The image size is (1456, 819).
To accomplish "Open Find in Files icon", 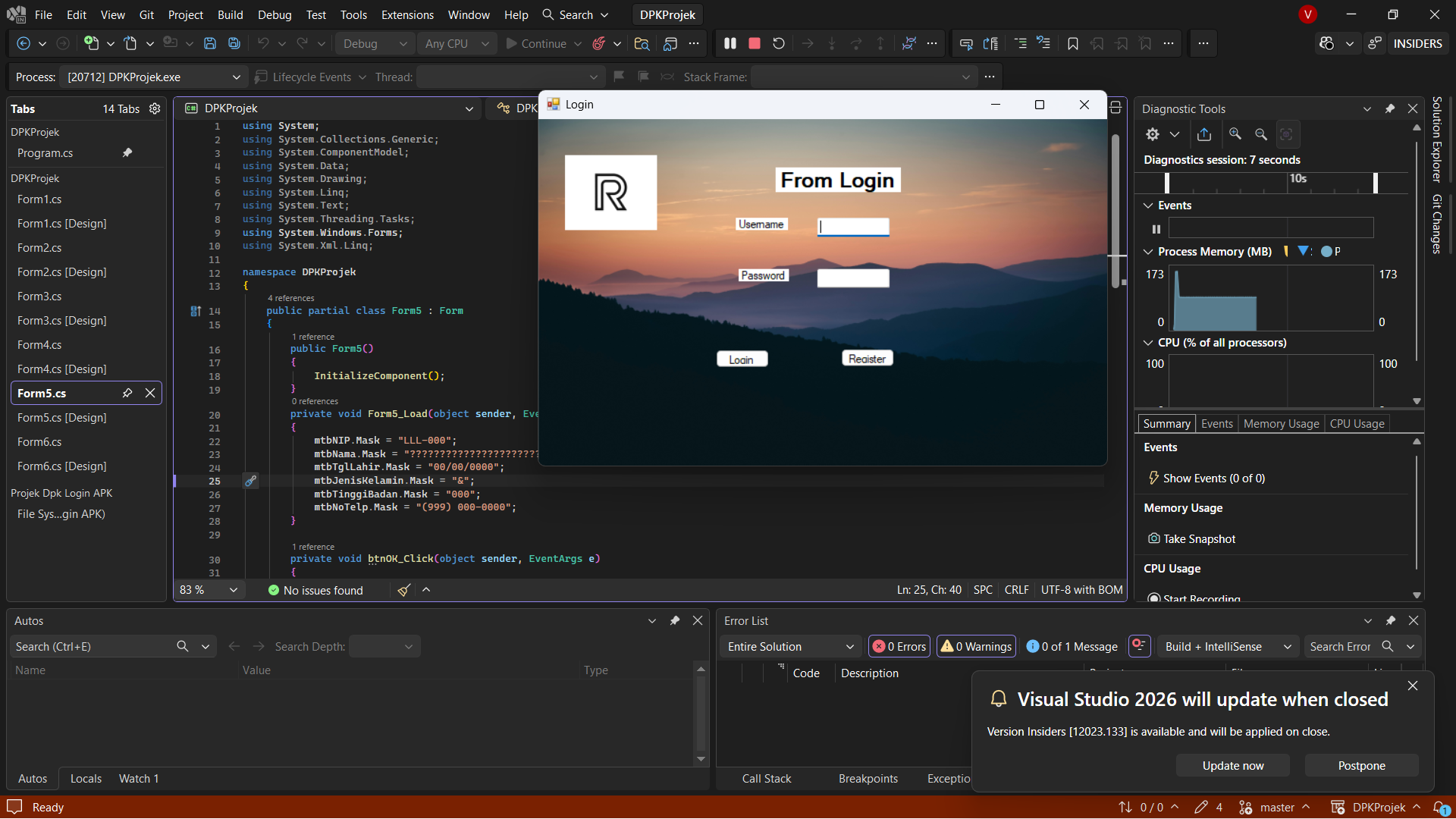I will point(642,44).
